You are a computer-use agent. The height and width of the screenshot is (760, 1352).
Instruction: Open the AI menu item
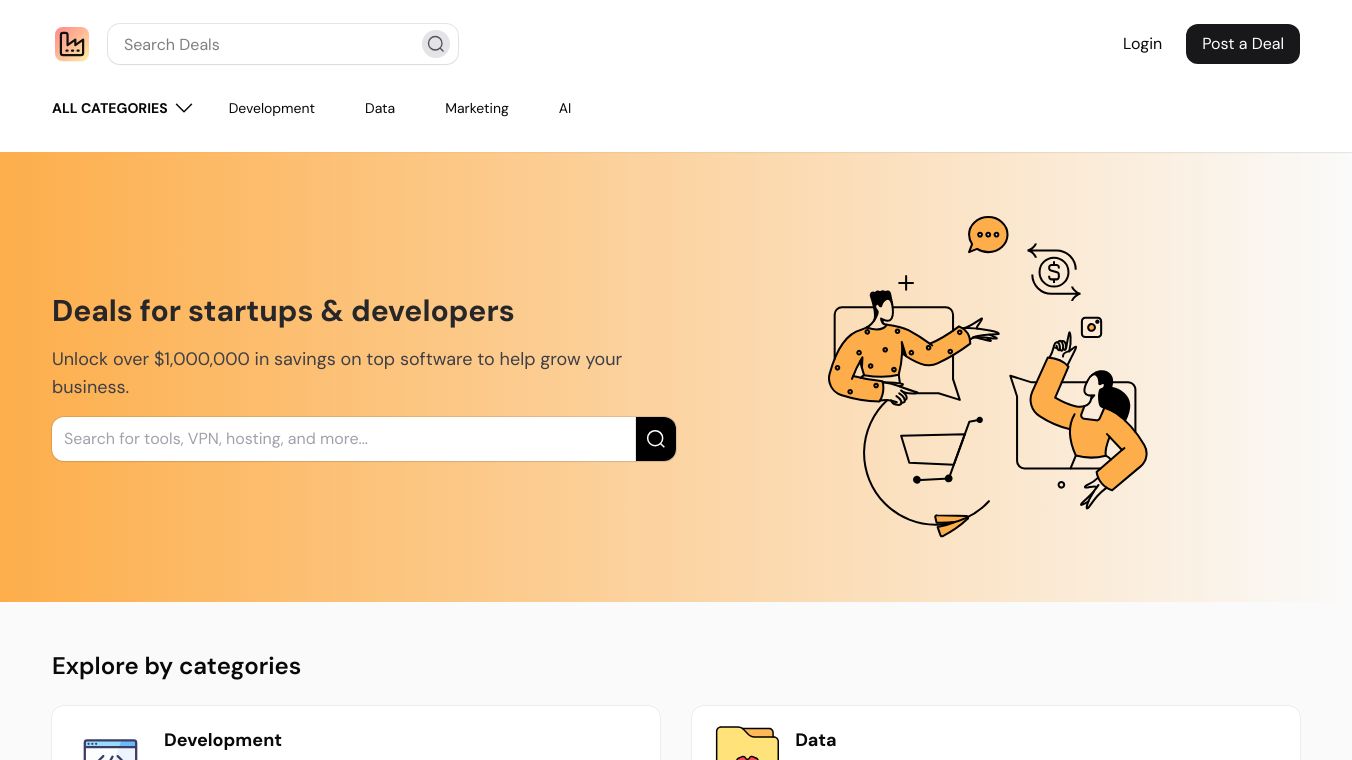(x=565, y=108)
